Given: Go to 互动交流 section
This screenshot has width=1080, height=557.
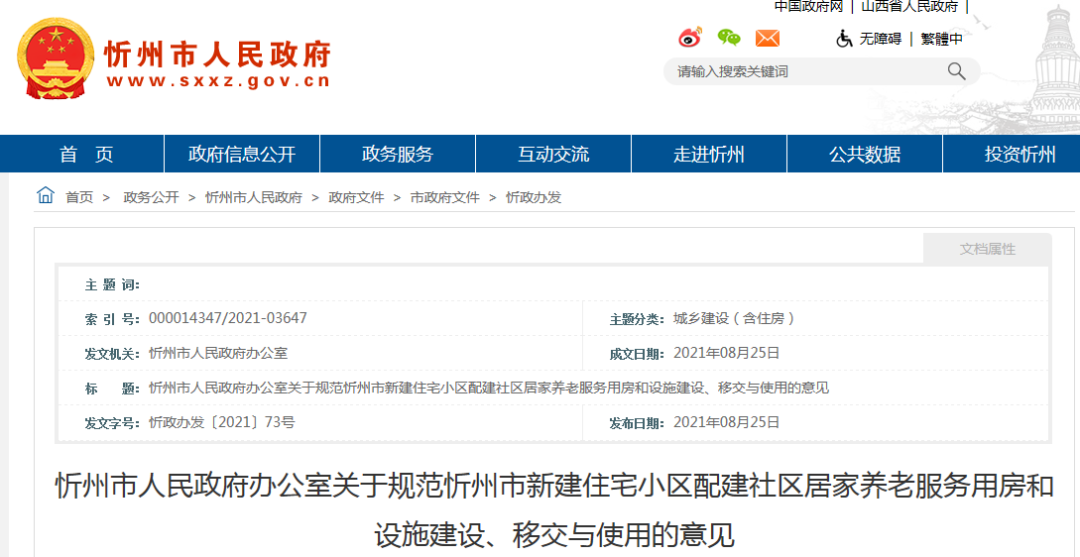Looking at the screenshot, I should coord(553,154).
